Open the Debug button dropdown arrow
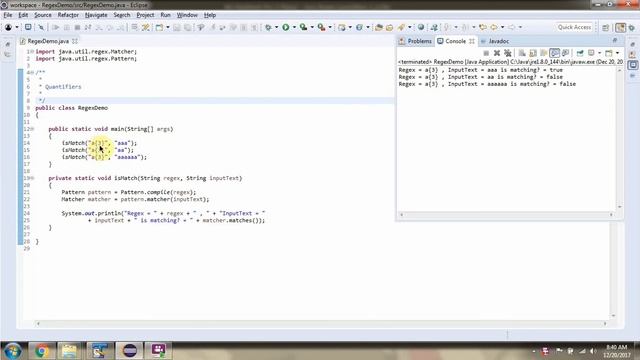This screenshot has width=640, height=360. [x=276, y=27]
